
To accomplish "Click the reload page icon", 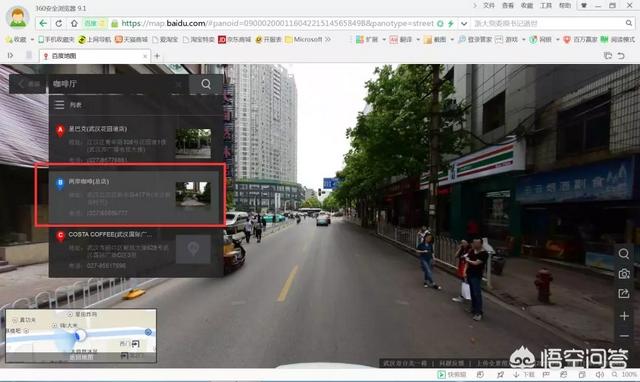I will tap(59, 24).
